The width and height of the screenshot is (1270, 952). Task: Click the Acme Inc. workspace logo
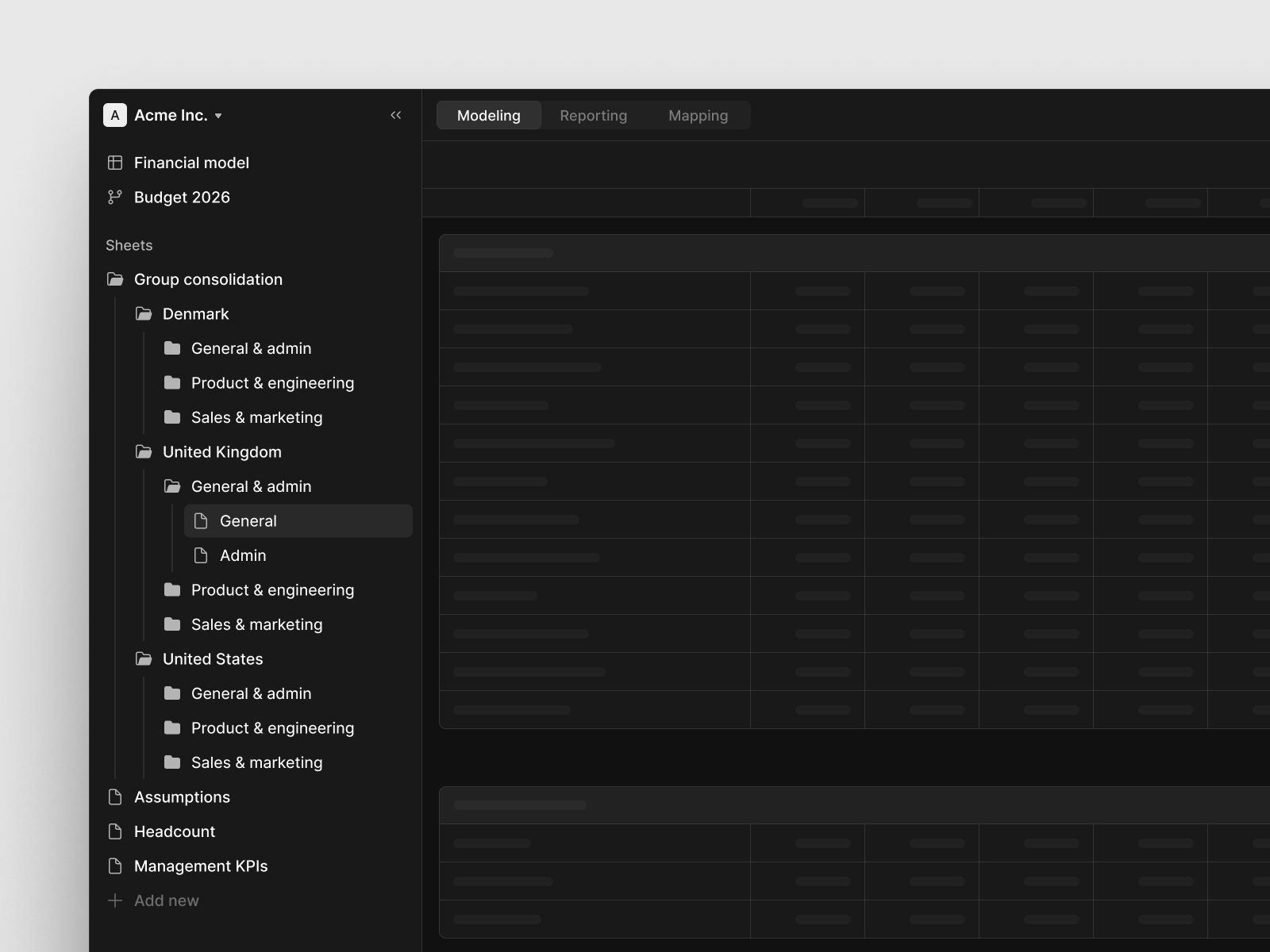coord(115,116)
